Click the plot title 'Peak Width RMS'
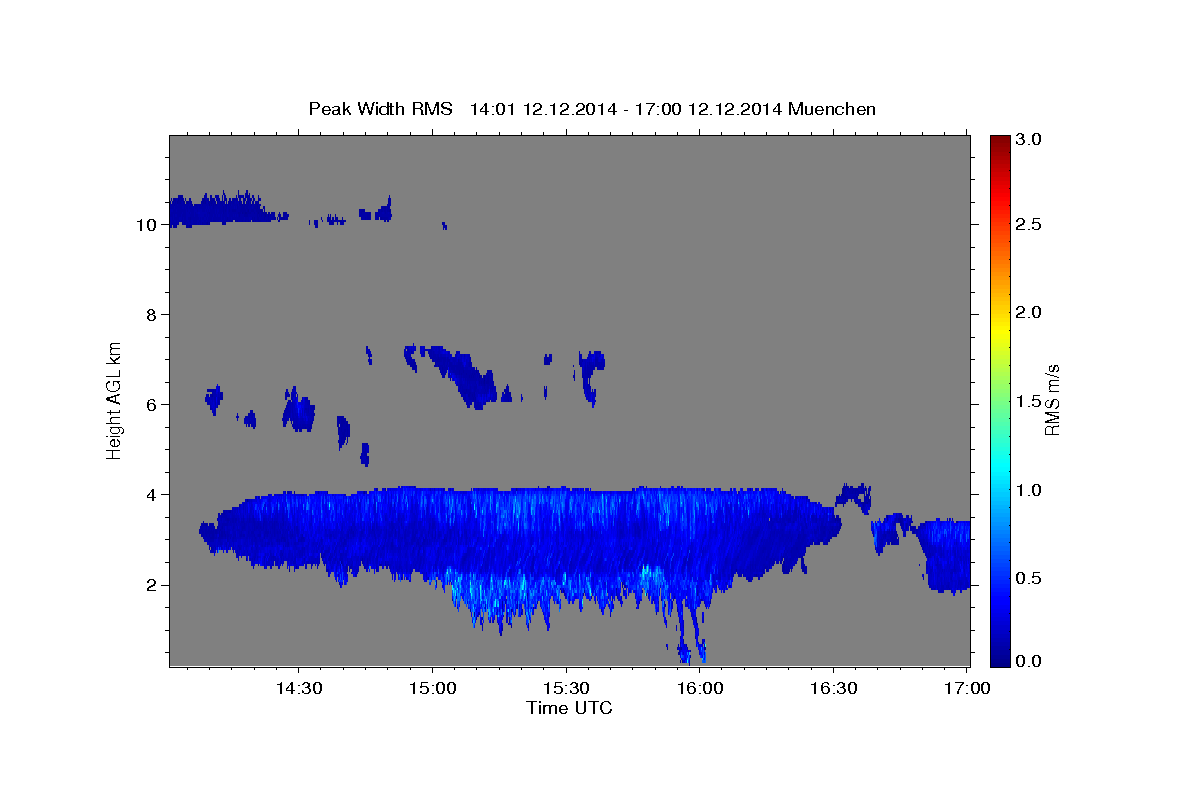 [x=380, y=108]
